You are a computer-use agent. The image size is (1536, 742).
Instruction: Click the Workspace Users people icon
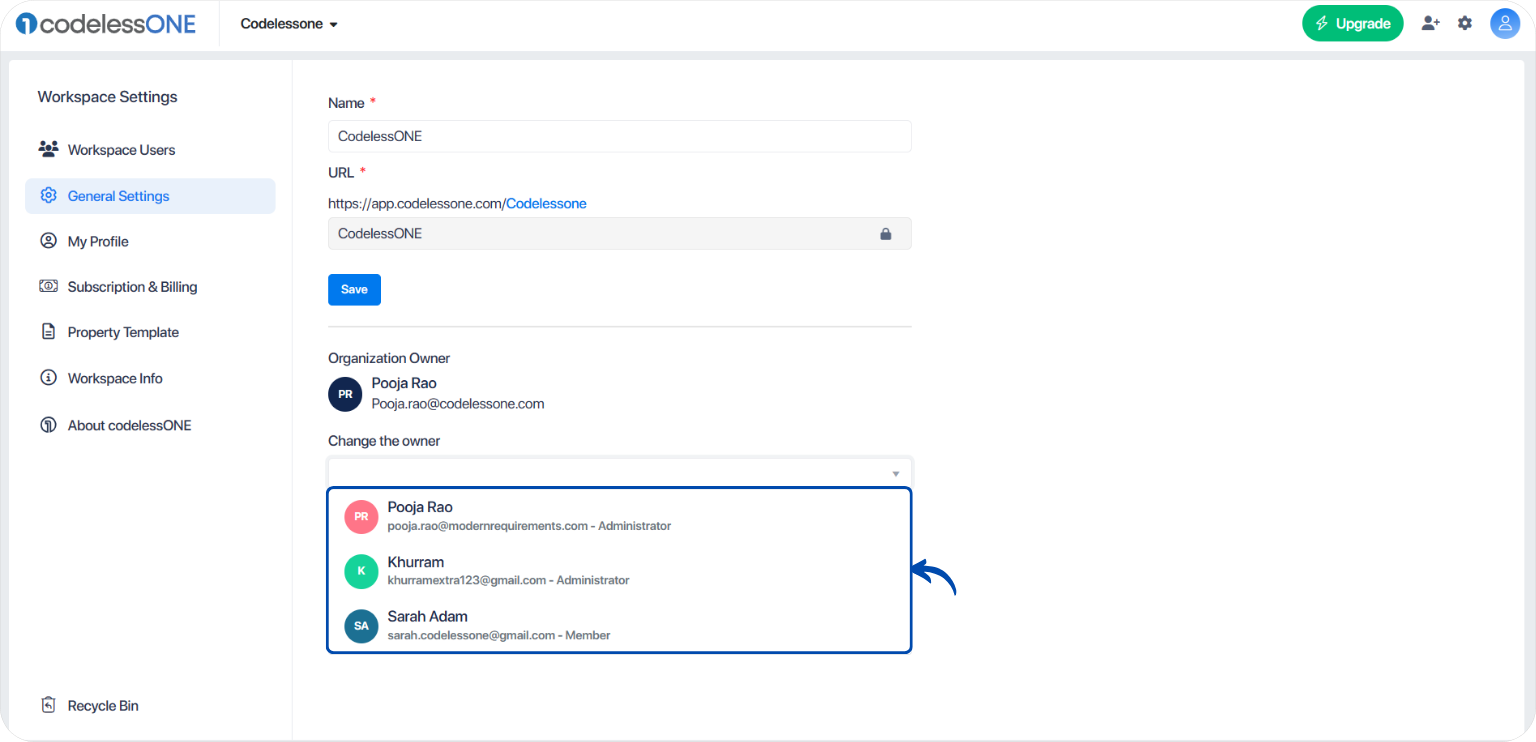48,149
